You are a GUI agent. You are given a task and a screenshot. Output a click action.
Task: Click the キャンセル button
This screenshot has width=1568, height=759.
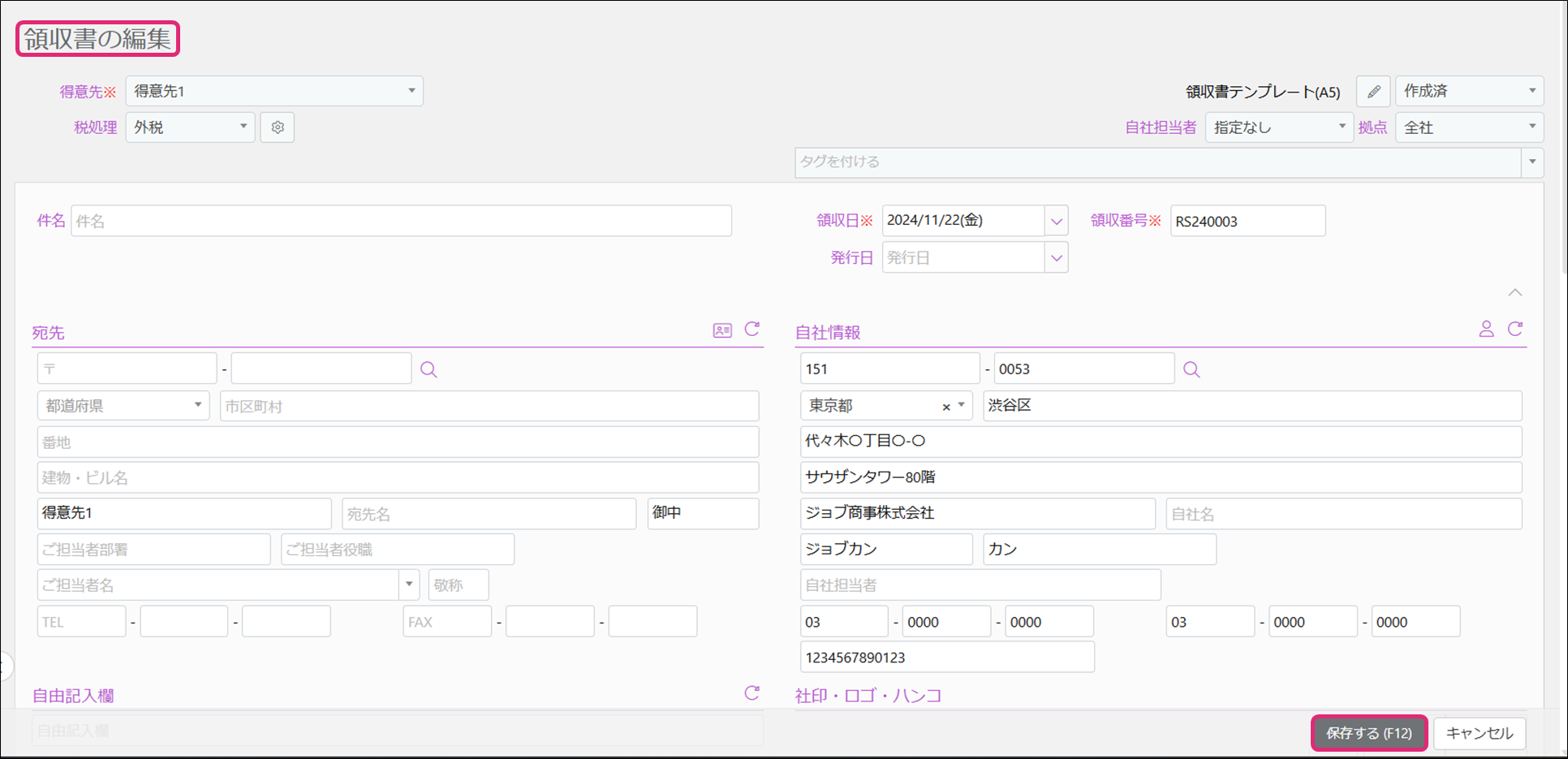coord(1479,733)
